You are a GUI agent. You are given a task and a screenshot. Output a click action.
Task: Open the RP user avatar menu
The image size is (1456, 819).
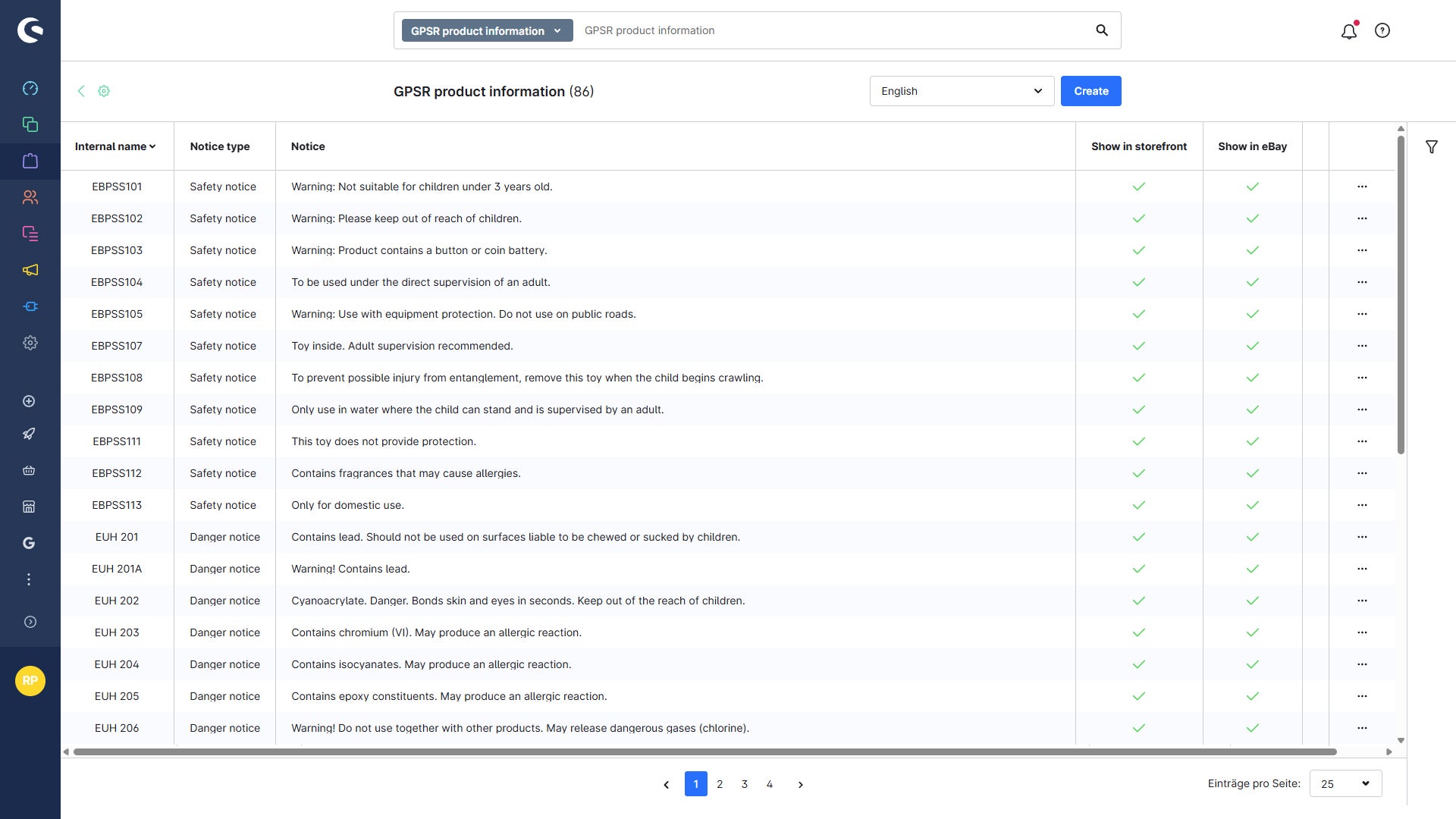tap(30, 681)
